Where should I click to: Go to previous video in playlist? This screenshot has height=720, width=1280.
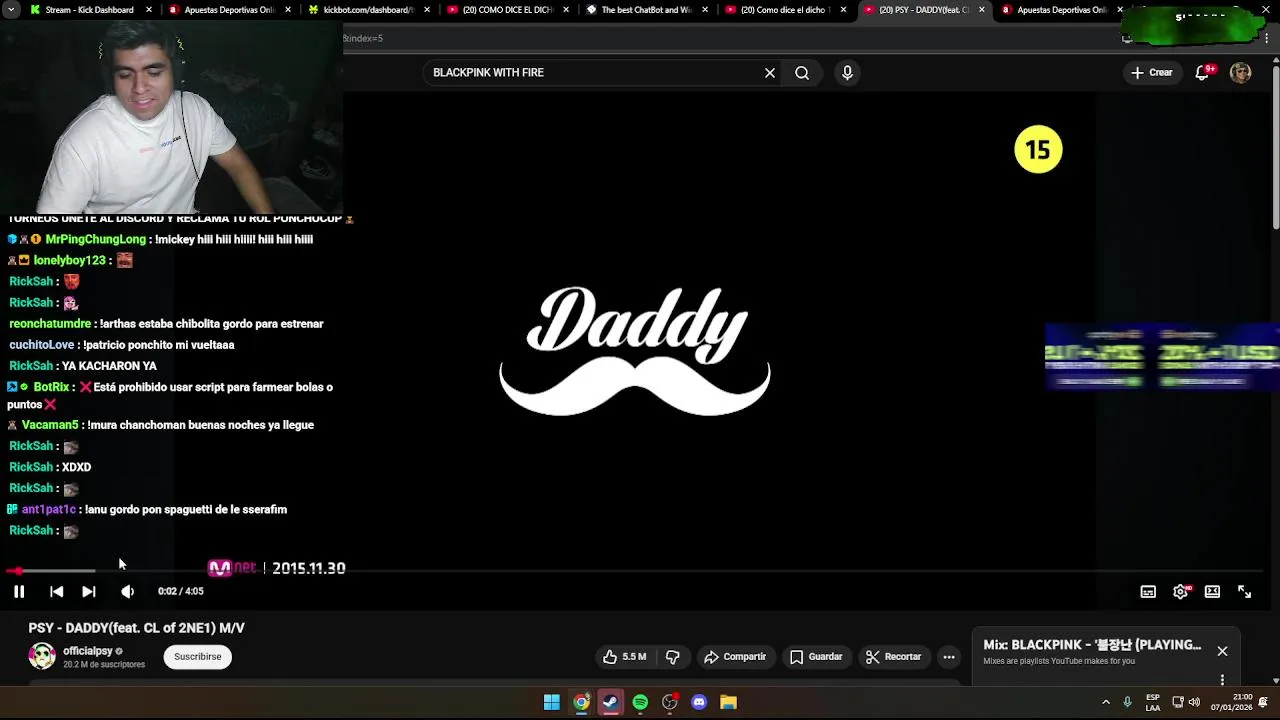[56, 591]
